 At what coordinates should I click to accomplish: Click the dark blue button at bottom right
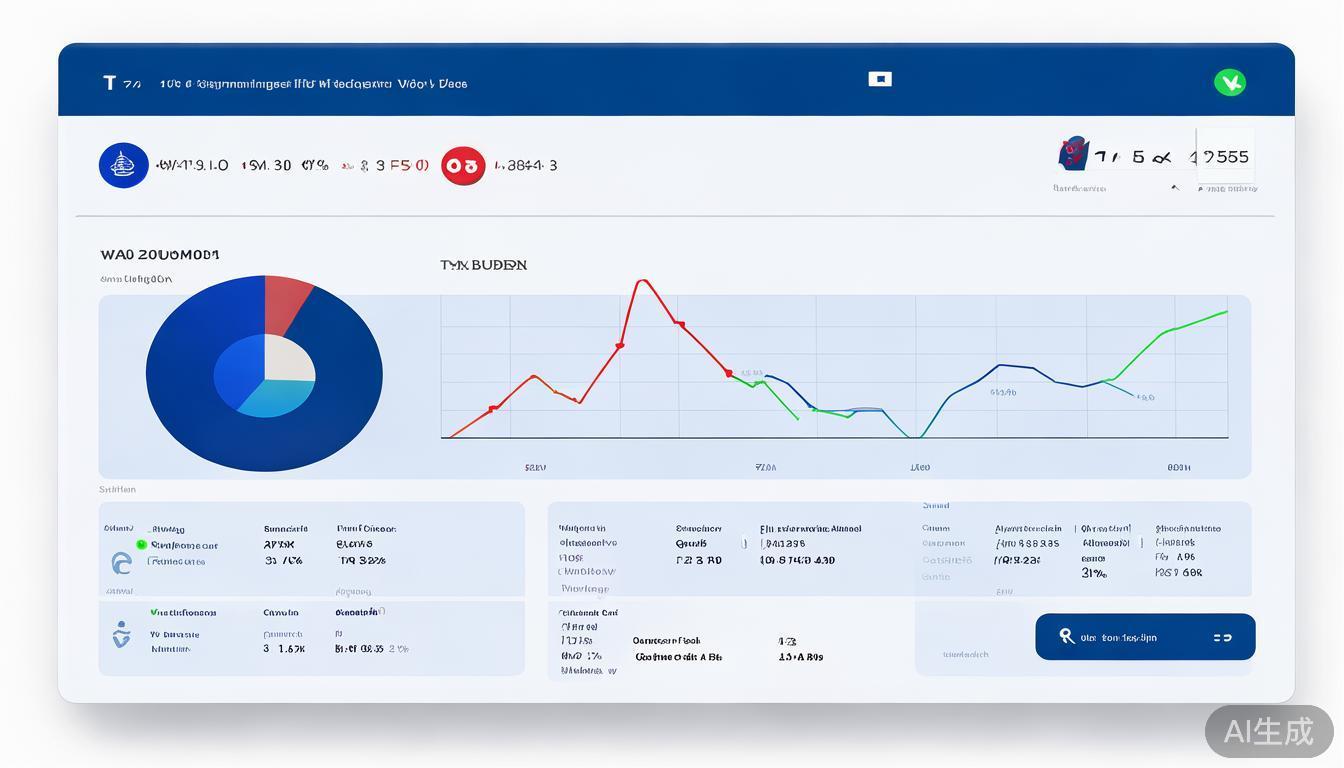point(1145,637)
